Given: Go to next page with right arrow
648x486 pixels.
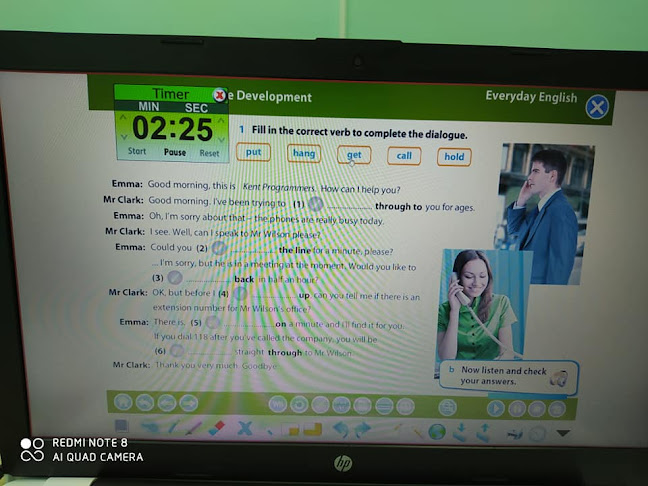Looking at the screenshot, I should (188, 403).
